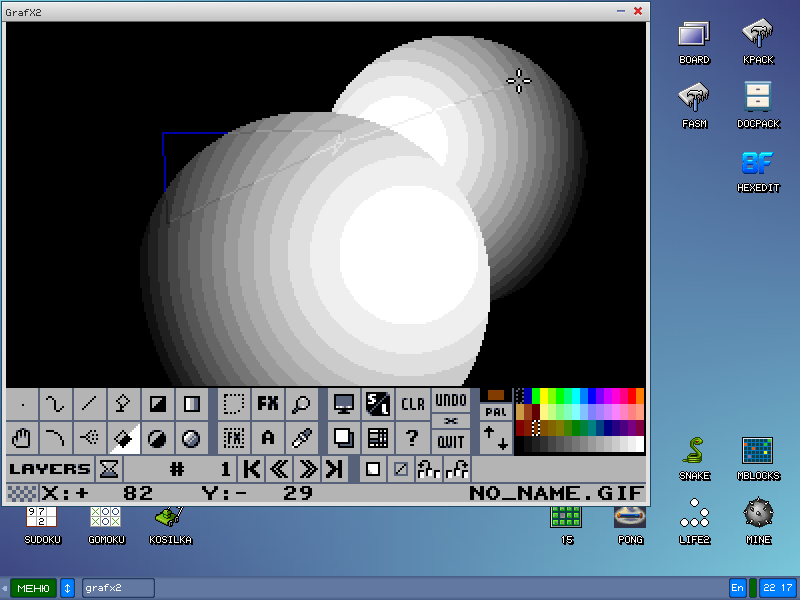The image size is (800, 600).
Task: Select the Text tool marked A
Action: pyautogui.click(x=266, y=437)
